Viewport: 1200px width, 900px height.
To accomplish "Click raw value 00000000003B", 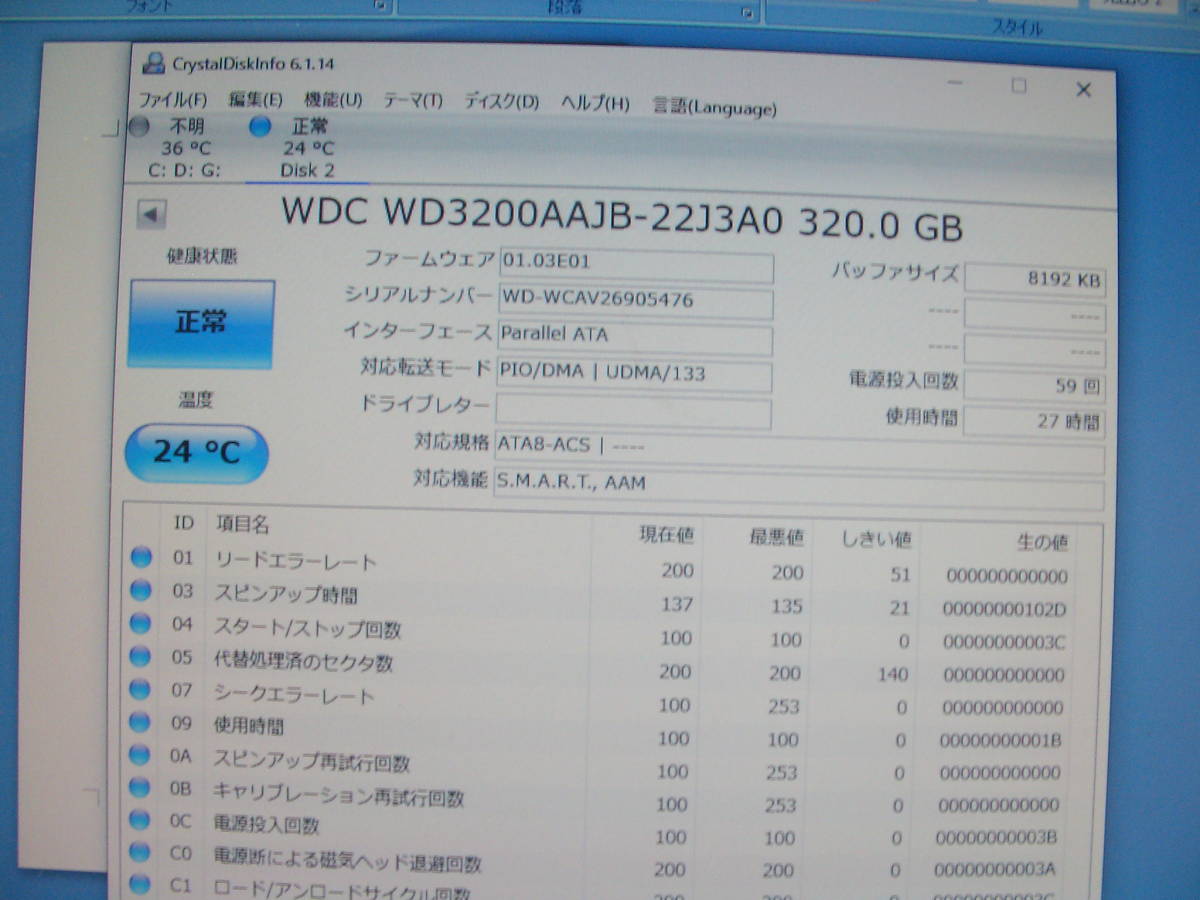I will click(996, 837).
